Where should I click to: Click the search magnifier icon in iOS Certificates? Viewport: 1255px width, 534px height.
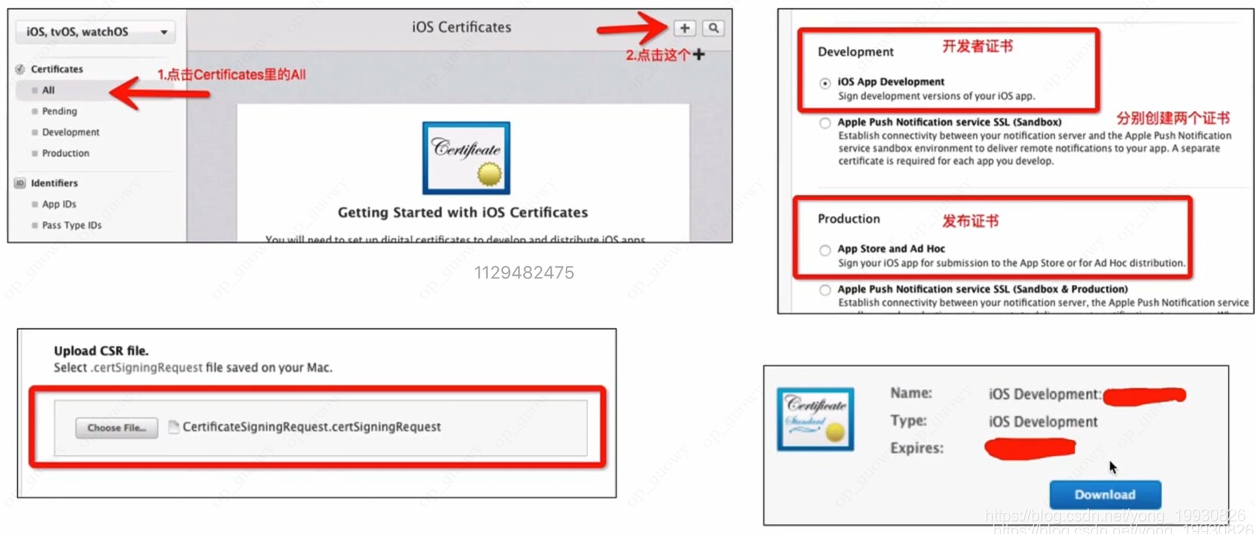pos(713,28)
